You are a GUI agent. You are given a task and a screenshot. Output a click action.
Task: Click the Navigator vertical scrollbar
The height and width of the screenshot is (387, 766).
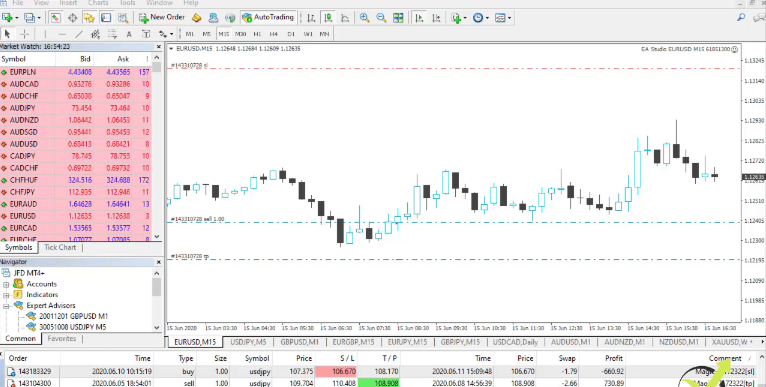coord(157,300)
